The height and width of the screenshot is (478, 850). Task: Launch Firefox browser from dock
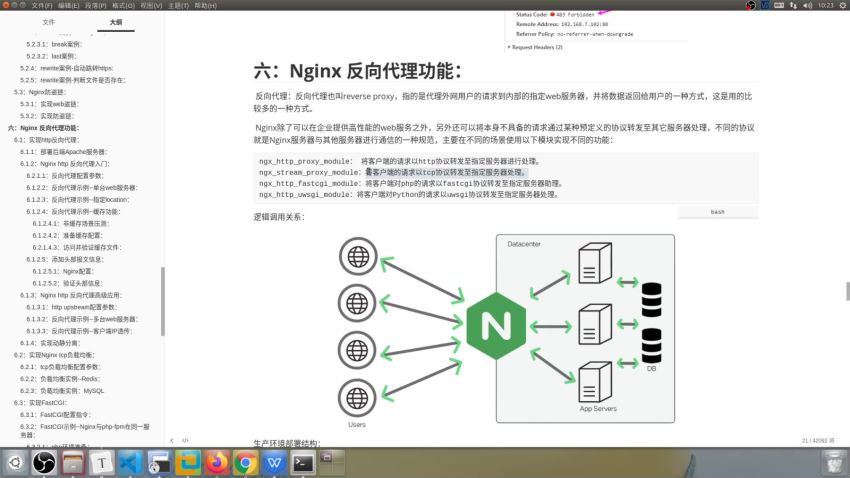pyautogui.click(x=217, y=462)
